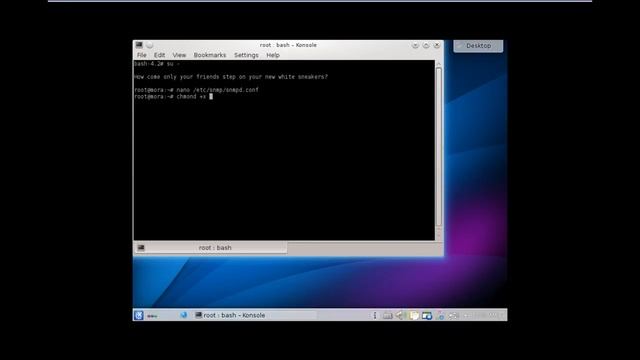
Task: Click the terminal scrollbar up arrow
Action: point(439,64)
